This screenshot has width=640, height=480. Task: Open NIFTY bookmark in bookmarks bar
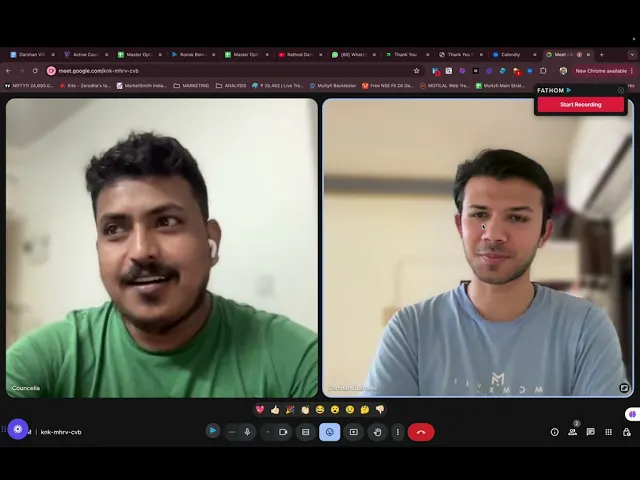[29, 86]
